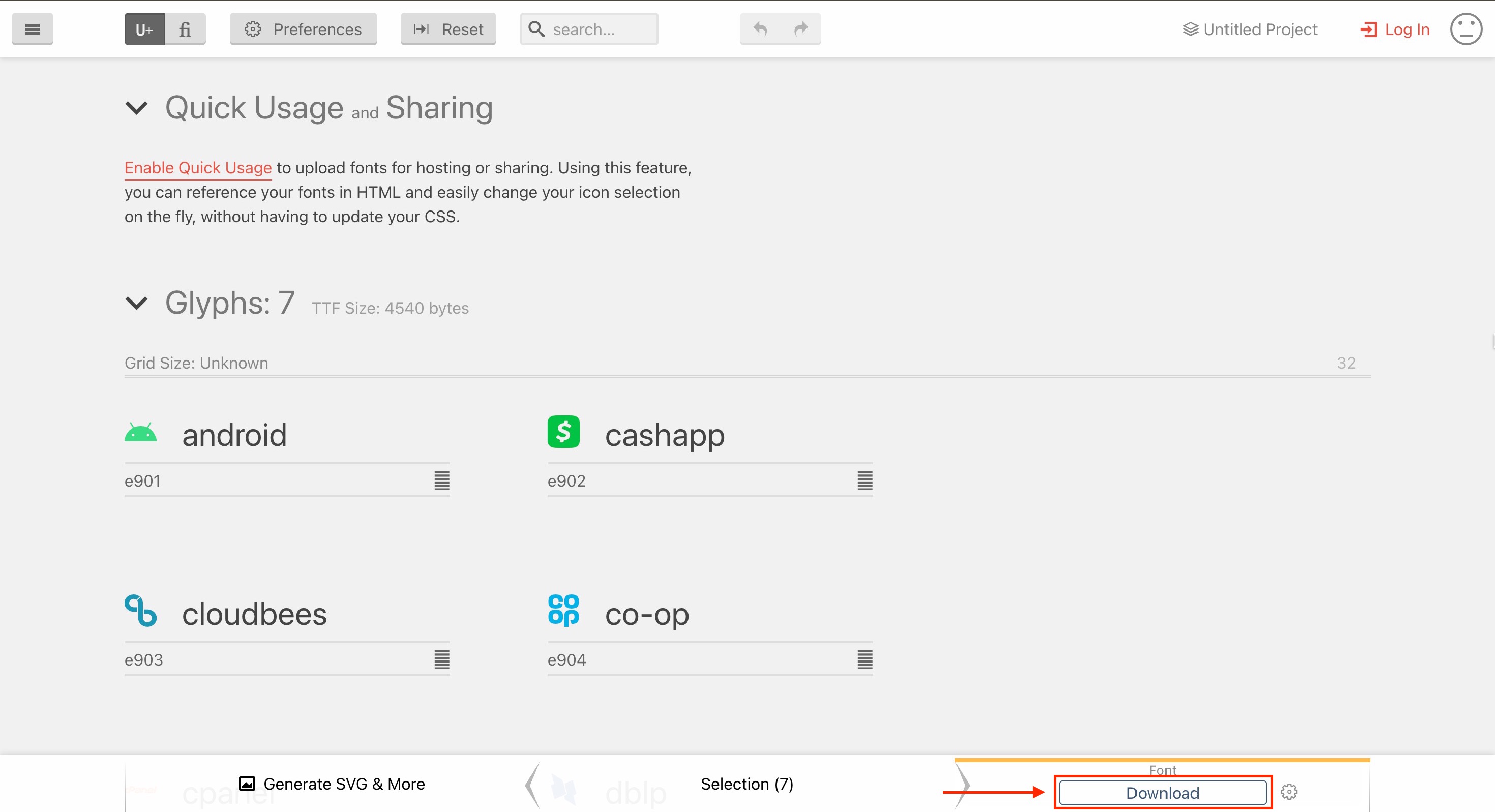1495x812 pixels.
Task: Click the smiley face avatar icon
Action: coord(1466,29)
